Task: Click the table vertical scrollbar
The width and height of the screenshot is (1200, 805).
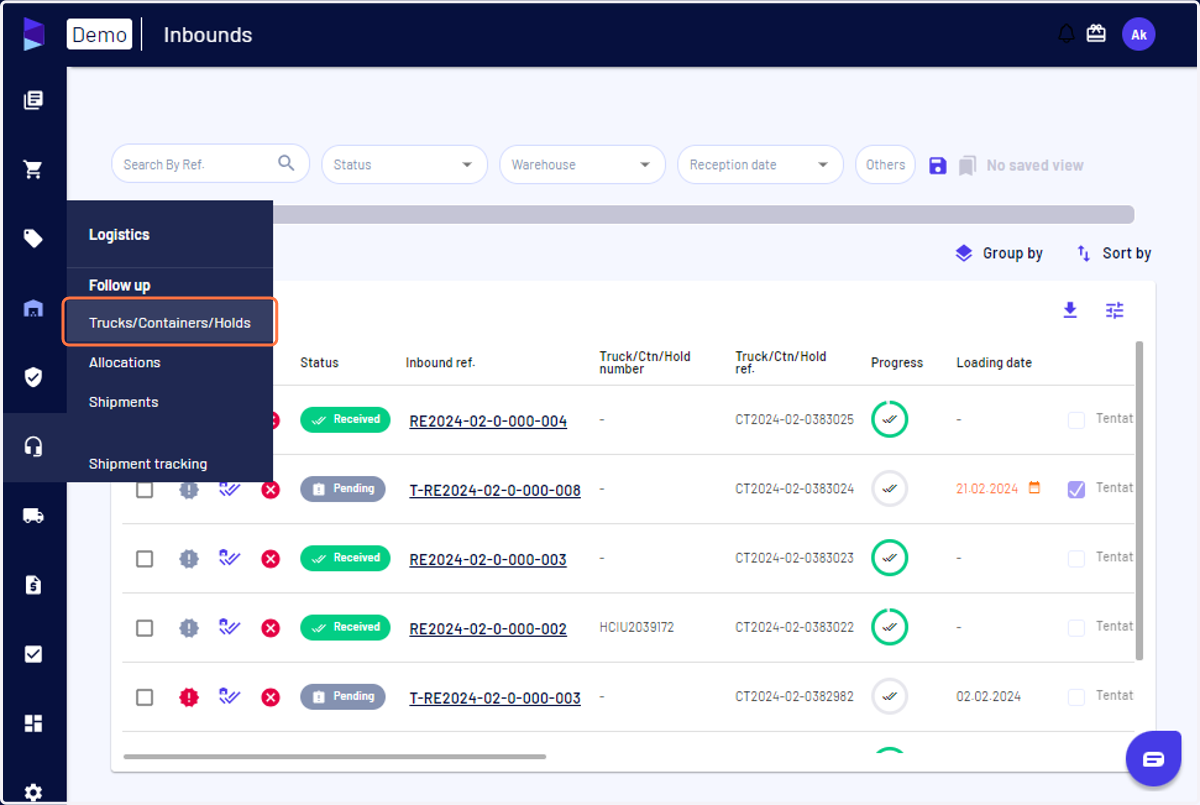Action: click(x=1140, y=501)
